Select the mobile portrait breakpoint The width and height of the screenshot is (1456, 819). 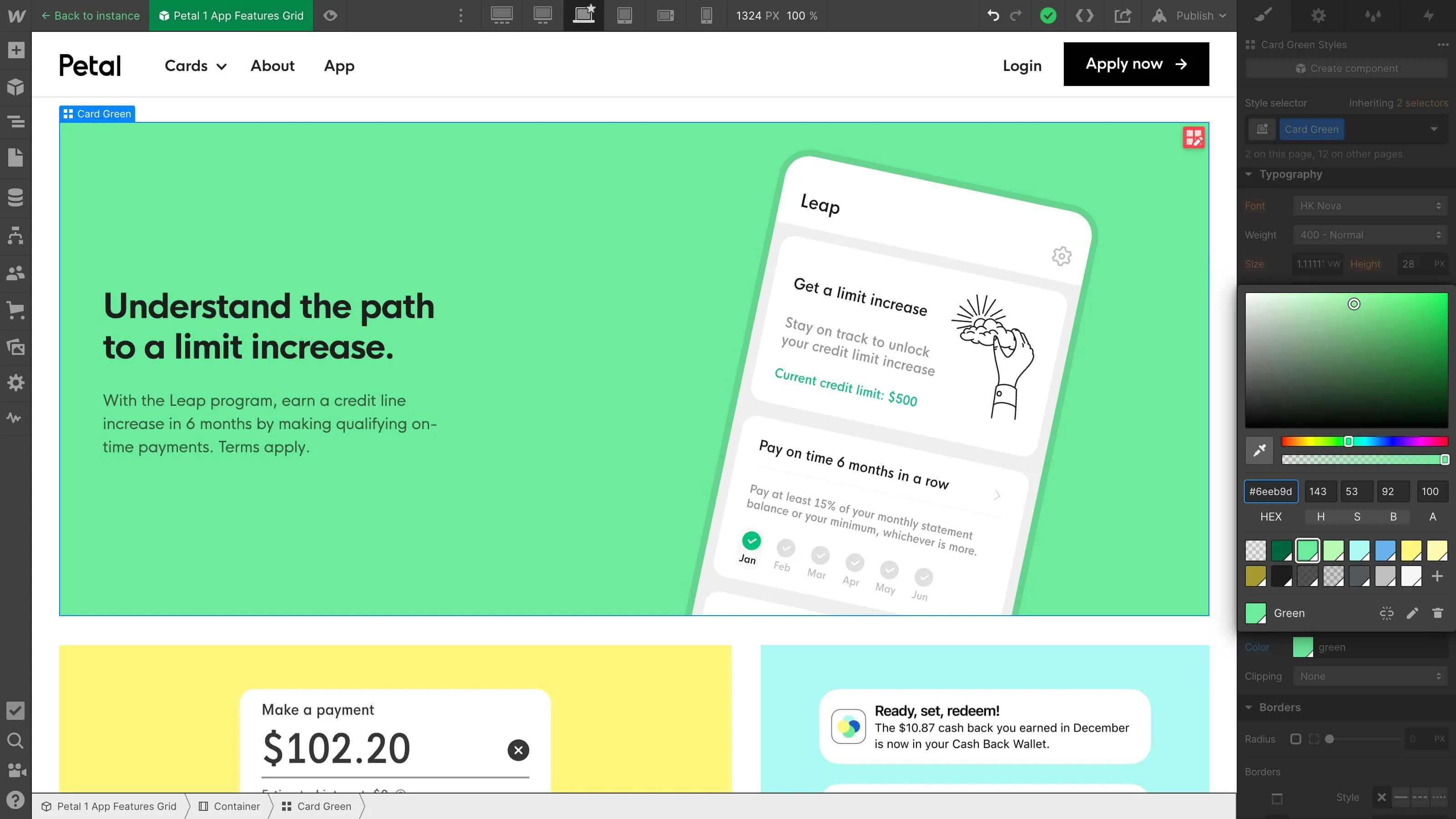pos(707,16)
